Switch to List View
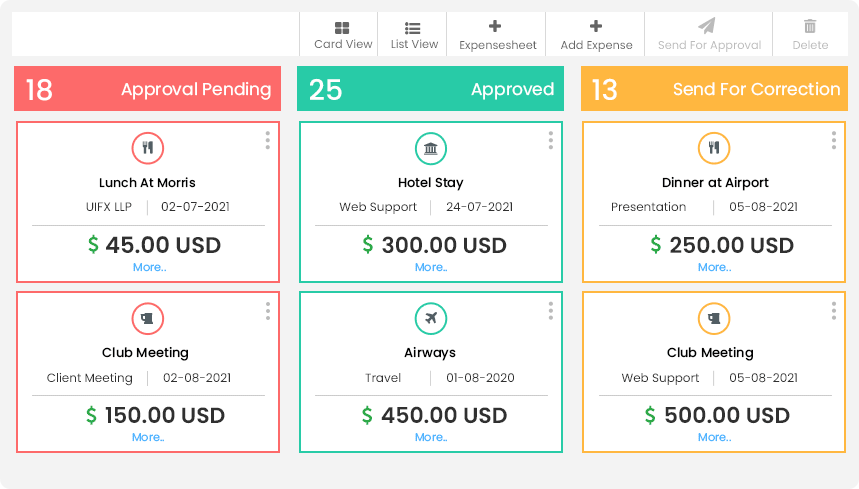 coord(414,35)
